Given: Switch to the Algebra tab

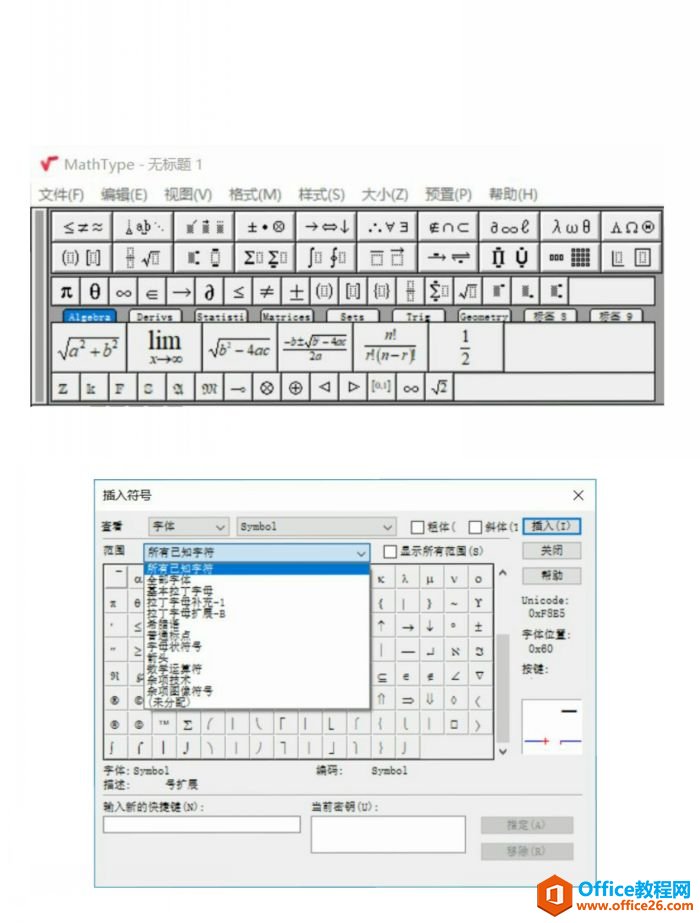Looking at the screenshot, I should 89,317.
